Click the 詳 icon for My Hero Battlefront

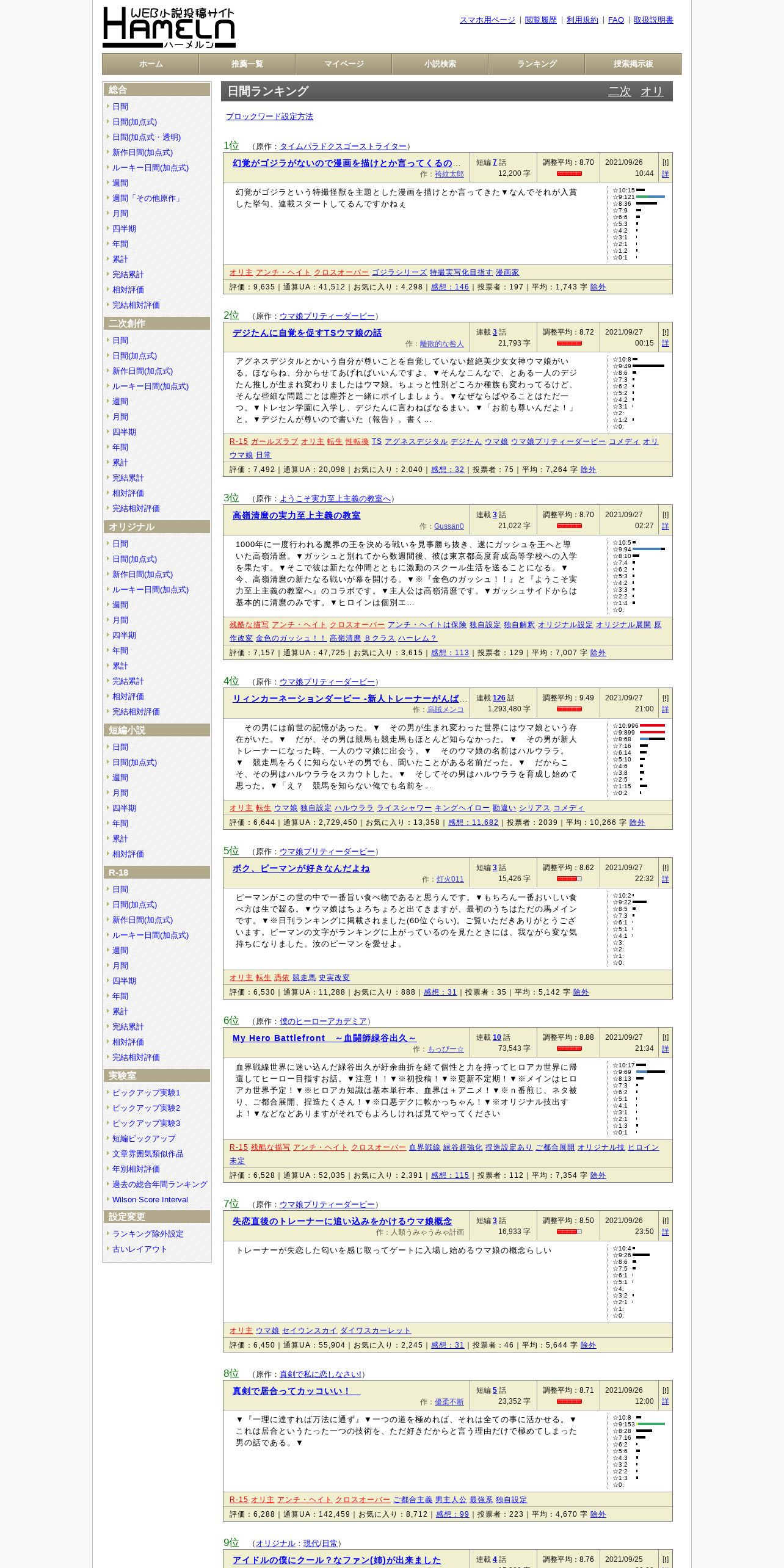click(x=666, y=1049)
